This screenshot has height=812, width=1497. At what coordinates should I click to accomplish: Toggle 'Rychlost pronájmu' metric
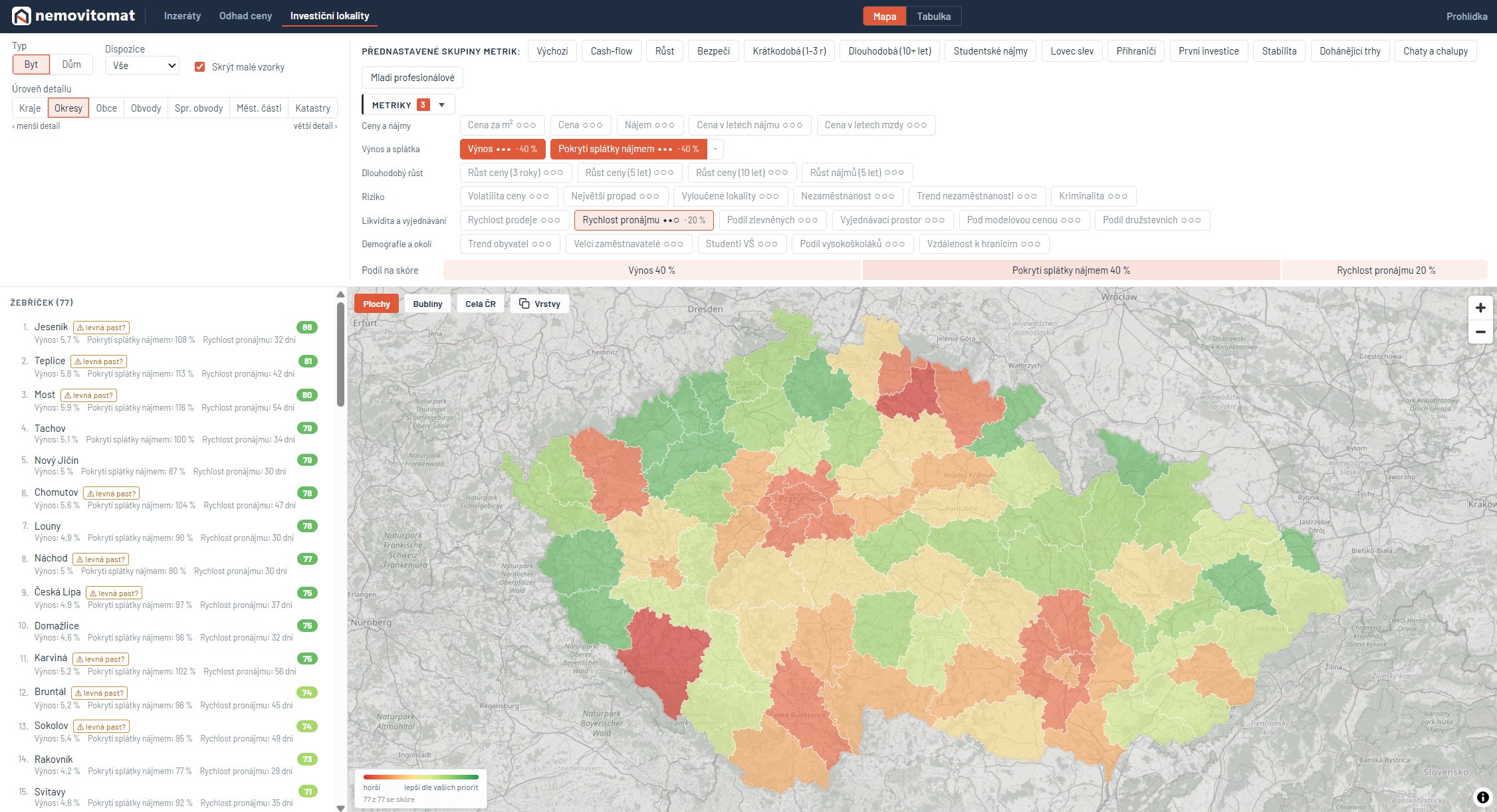(643, 220)
